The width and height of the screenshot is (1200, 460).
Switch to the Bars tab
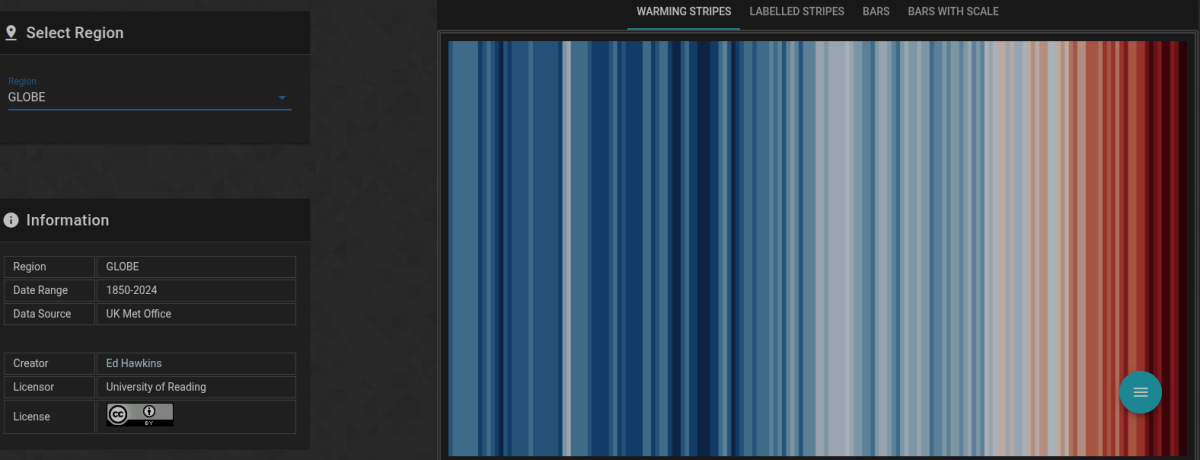coord(876,12)
